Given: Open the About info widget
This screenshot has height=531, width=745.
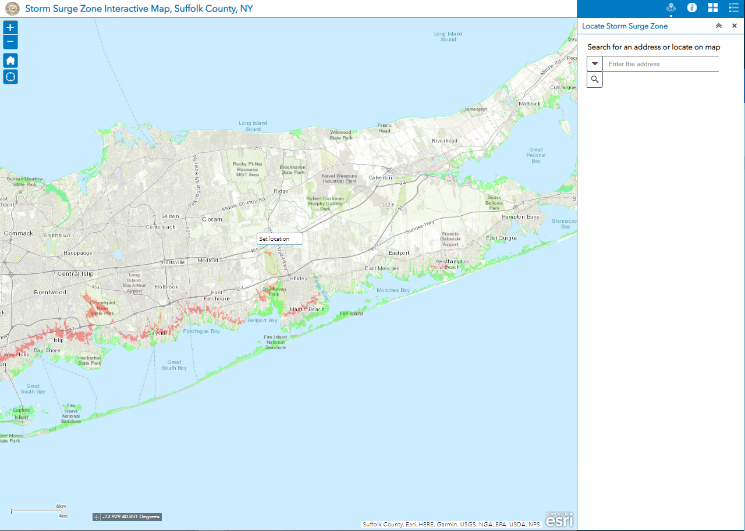Looking at the screenshot, I should pos(692,8).
